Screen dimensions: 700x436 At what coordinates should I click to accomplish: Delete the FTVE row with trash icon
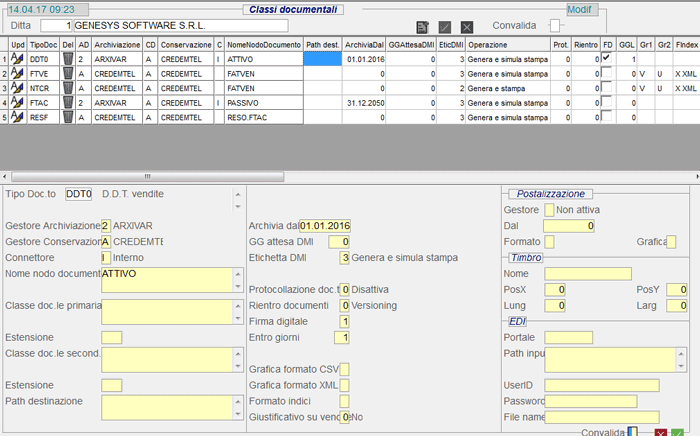68,74
